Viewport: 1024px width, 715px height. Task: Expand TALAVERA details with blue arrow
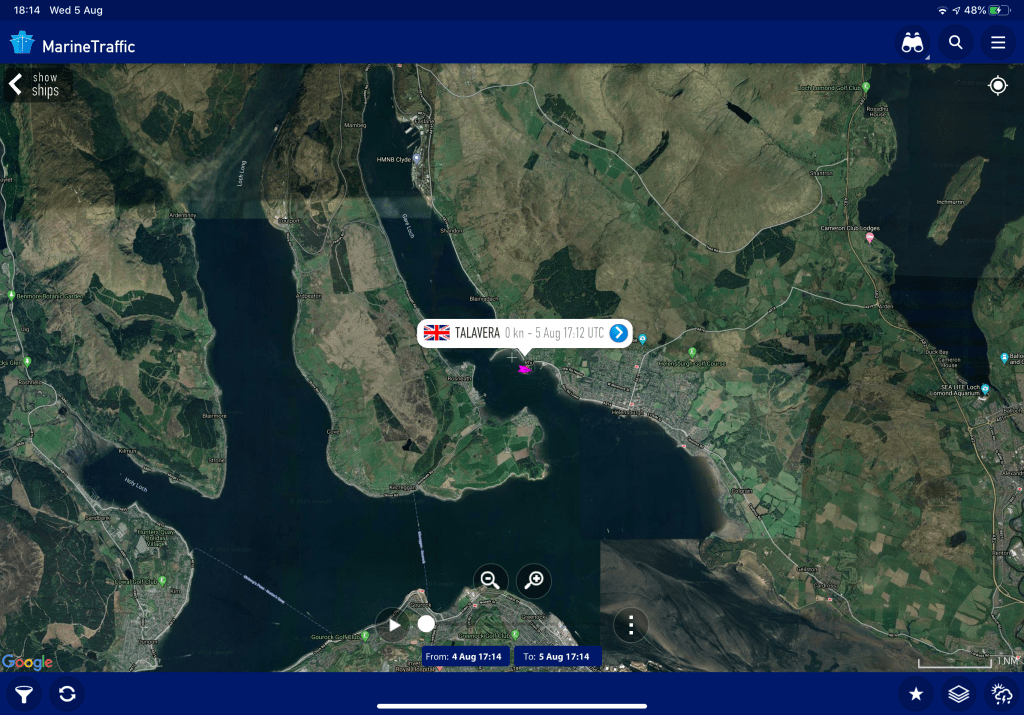[x=618, y=333]
